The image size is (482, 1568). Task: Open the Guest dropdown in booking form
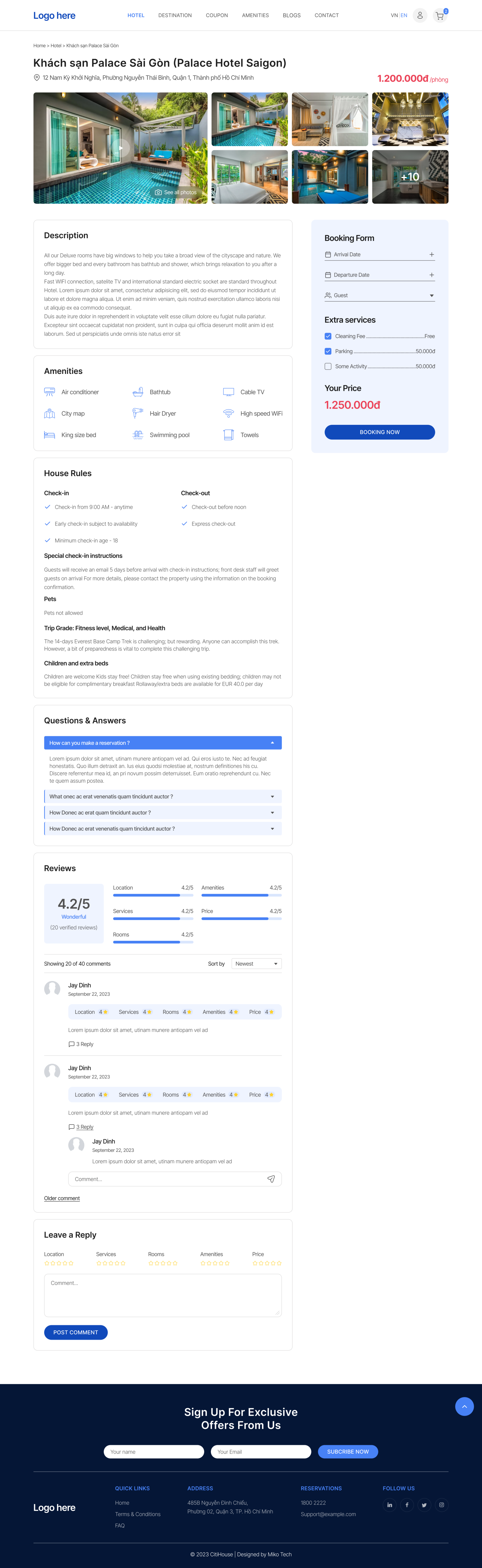380,295
